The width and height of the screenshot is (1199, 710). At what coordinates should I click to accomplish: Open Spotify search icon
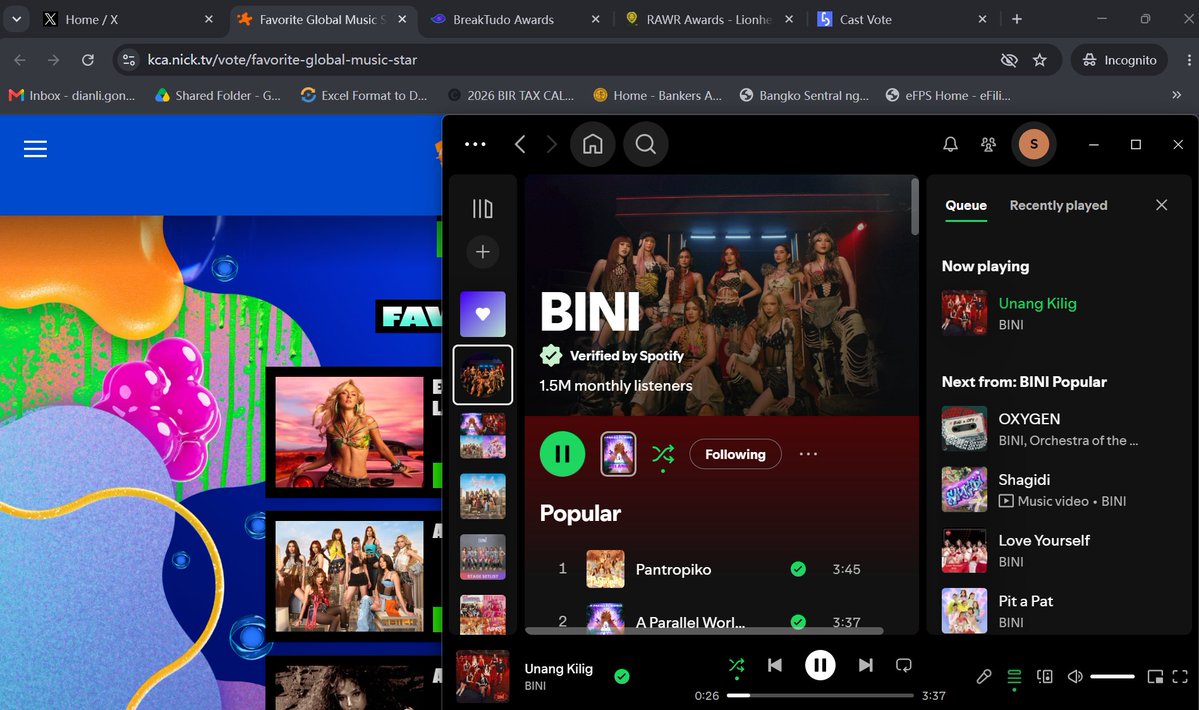[x=645, y=144]
